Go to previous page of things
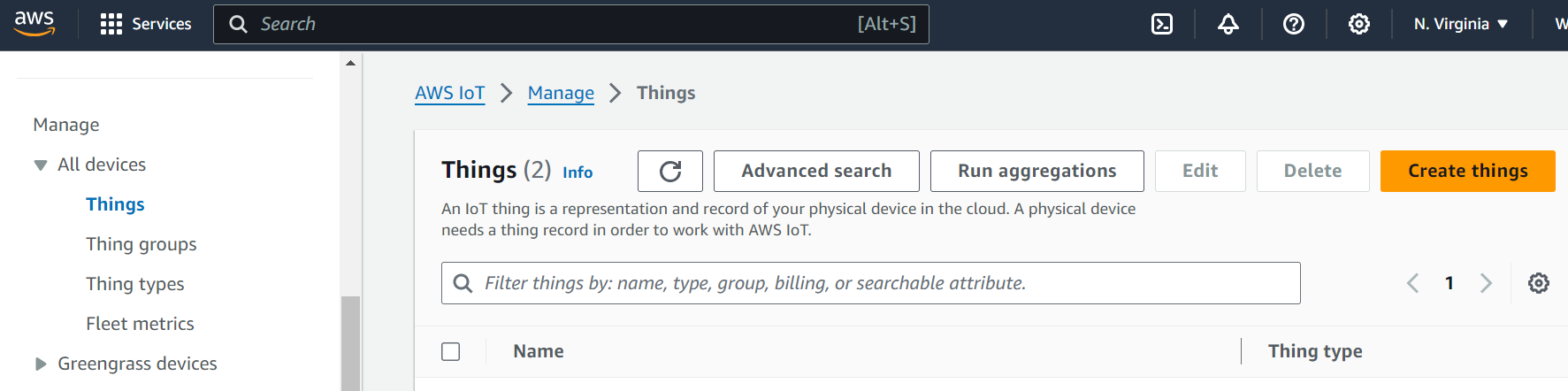1568x391 pixels. pos(1412,283)
